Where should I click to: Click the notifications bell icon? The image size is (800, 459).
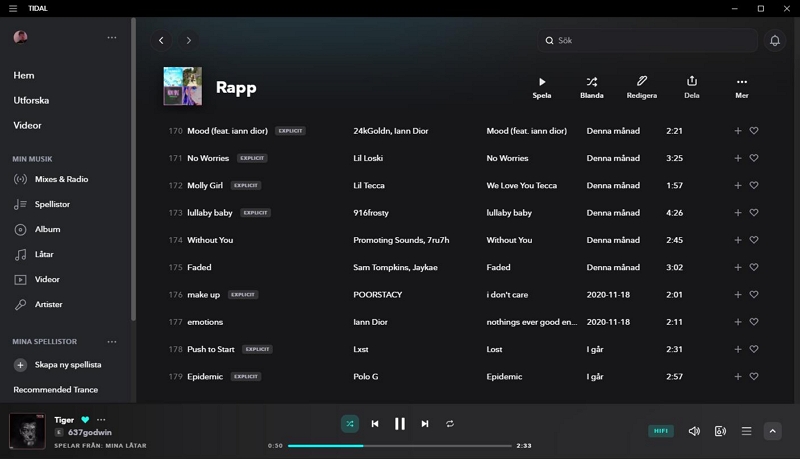pos(774,41)
